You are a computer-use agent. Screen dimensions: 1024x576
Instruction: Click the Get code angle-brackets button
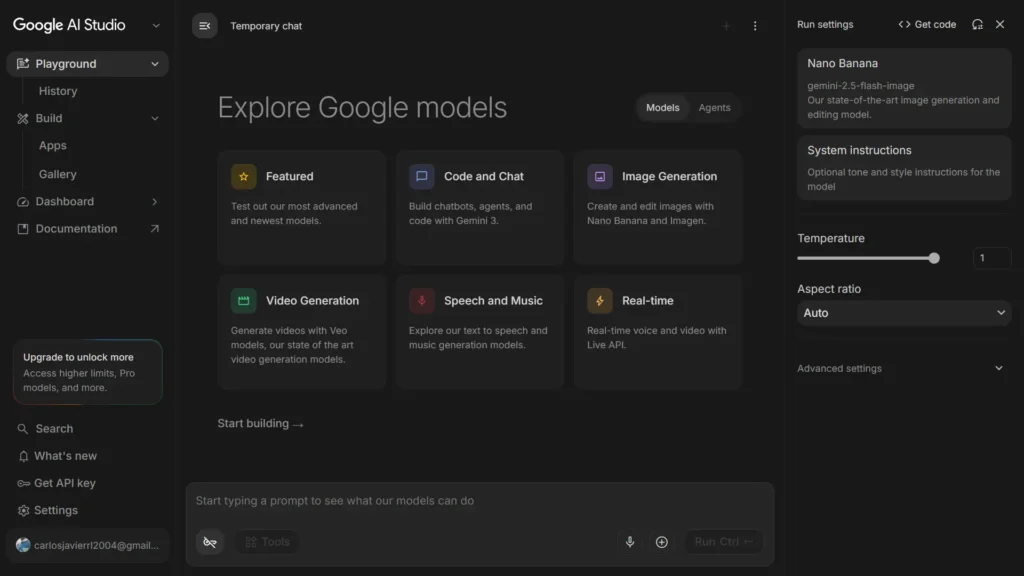[927, 24]
